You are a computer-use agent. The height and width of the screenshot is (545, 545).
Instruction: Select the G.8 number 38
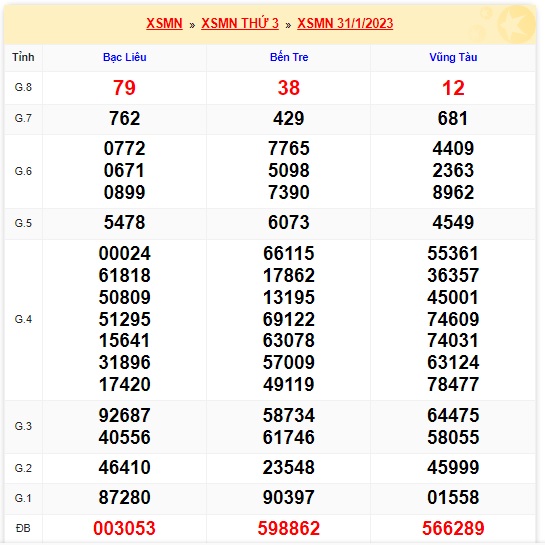289,88
